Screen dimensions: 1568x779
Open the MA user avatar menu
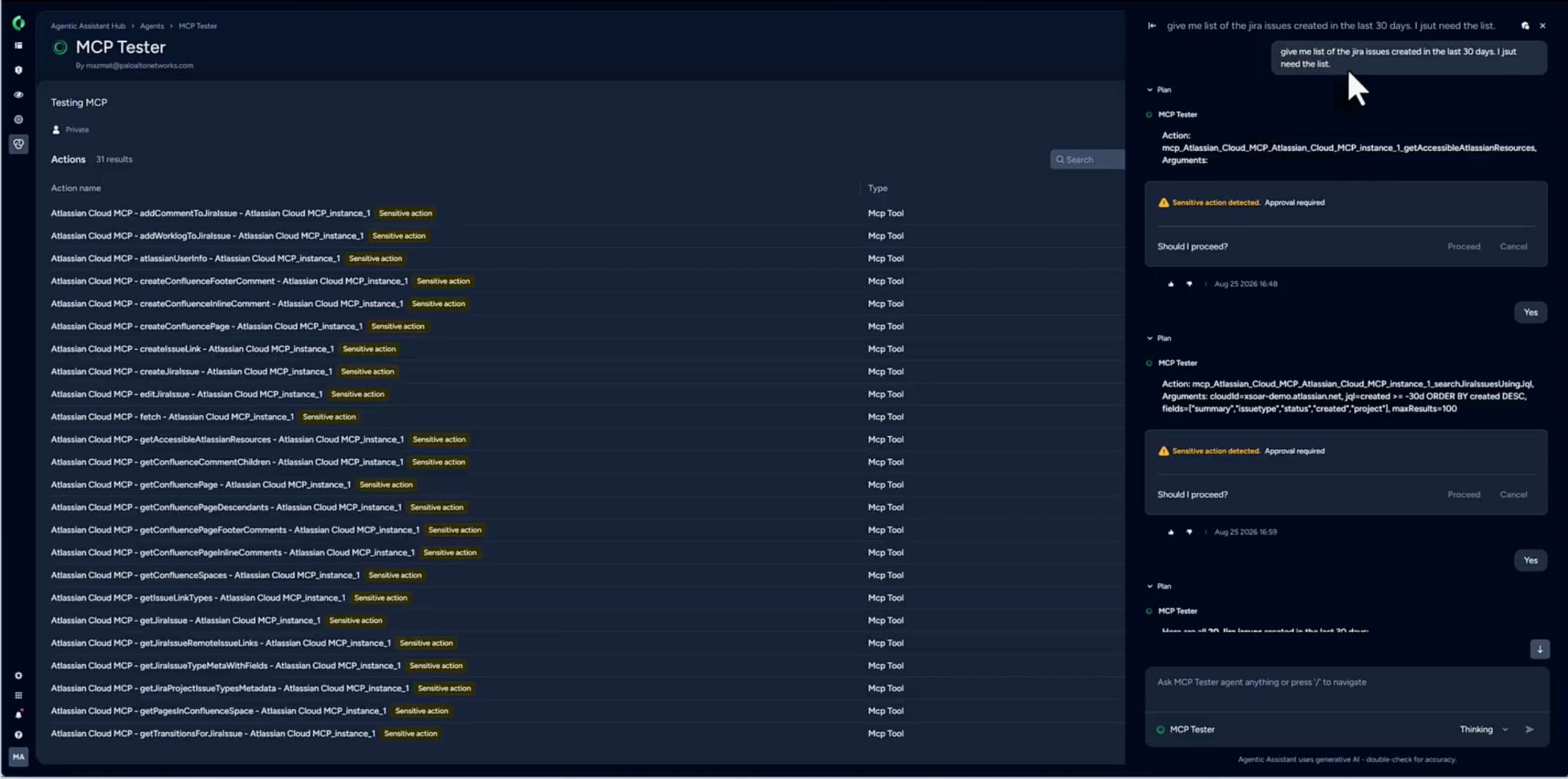tap(18, 757)
